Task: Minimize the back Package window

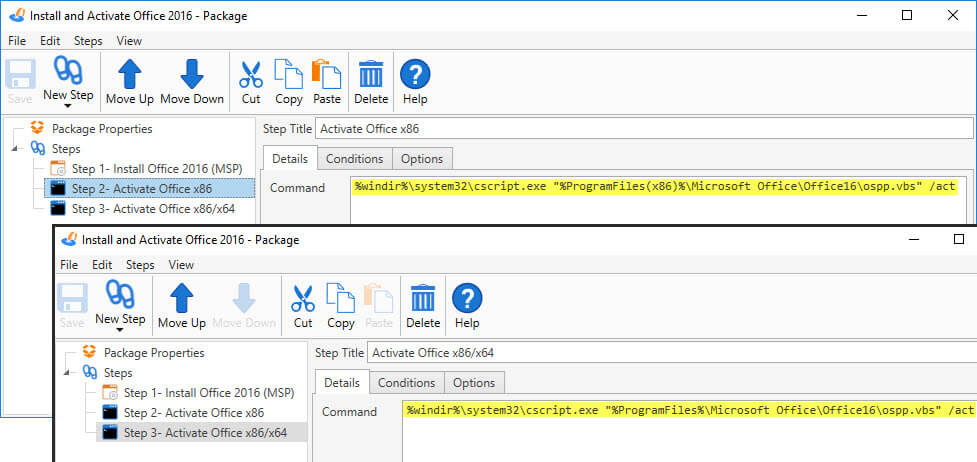Action: [x=862, y=16]
